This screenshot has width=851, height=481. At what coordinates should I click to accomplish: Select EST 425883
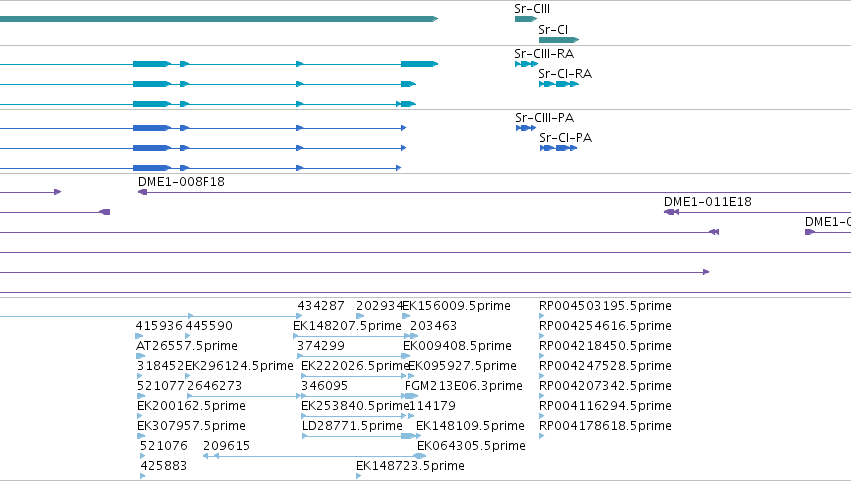click(164, 466)
